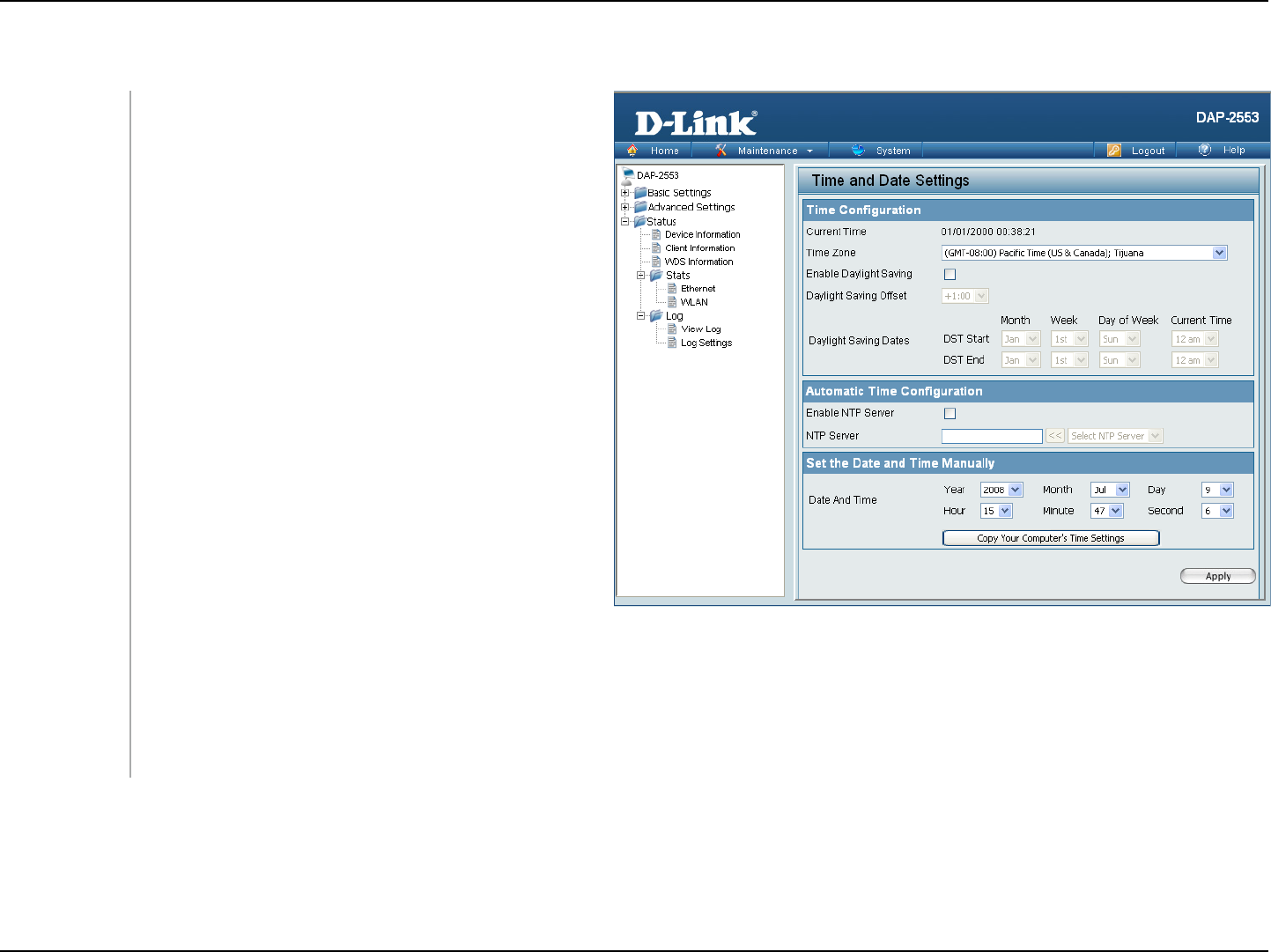
Task: Open the View Log page icon
Action: click(x=672, y=329)
